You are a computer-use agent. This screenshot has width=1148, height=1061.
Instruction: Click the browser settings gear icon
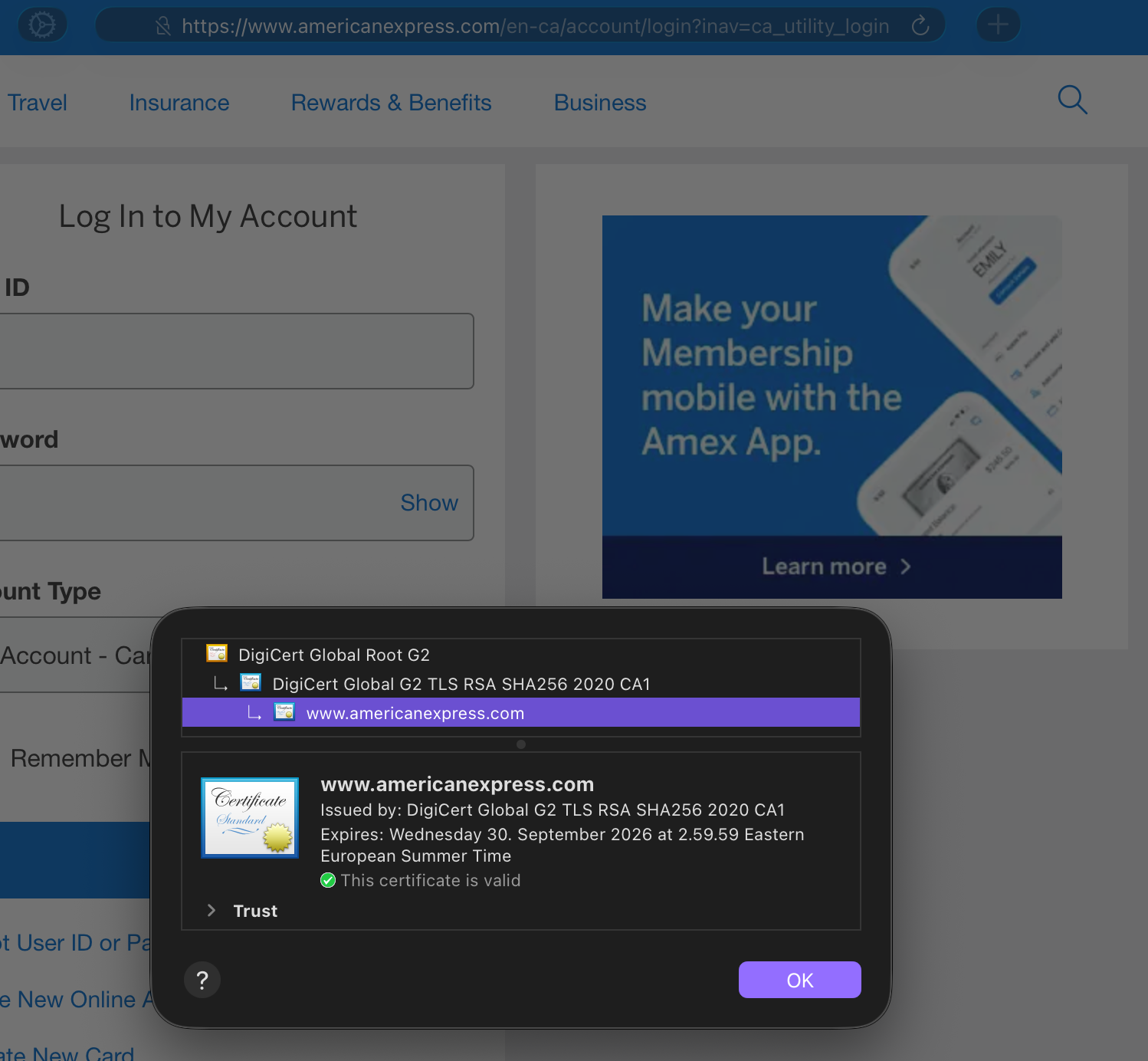(x=41, y=25)
